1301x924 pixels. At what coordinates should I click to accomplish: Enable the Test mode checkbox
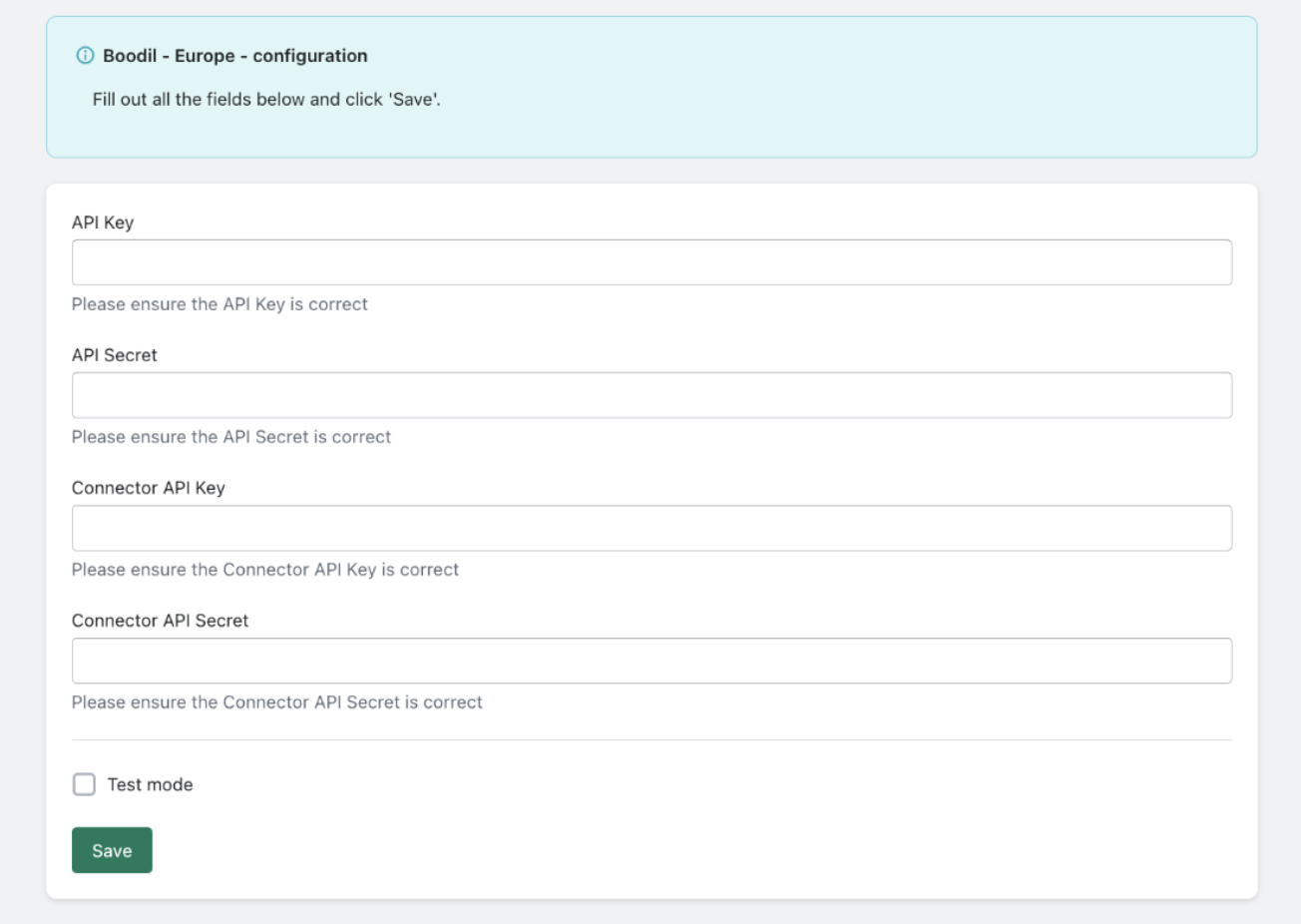pyautogui.click(x=85, y=784)
